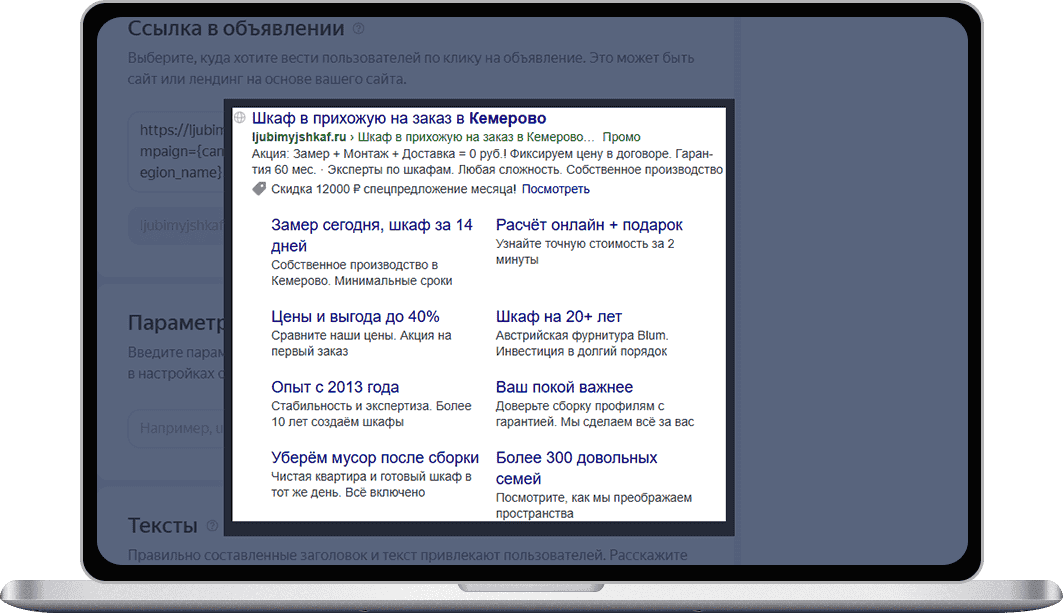
Task: Select the Опыт с 2013 года sitelink
Action: click(x=335, y=387)
